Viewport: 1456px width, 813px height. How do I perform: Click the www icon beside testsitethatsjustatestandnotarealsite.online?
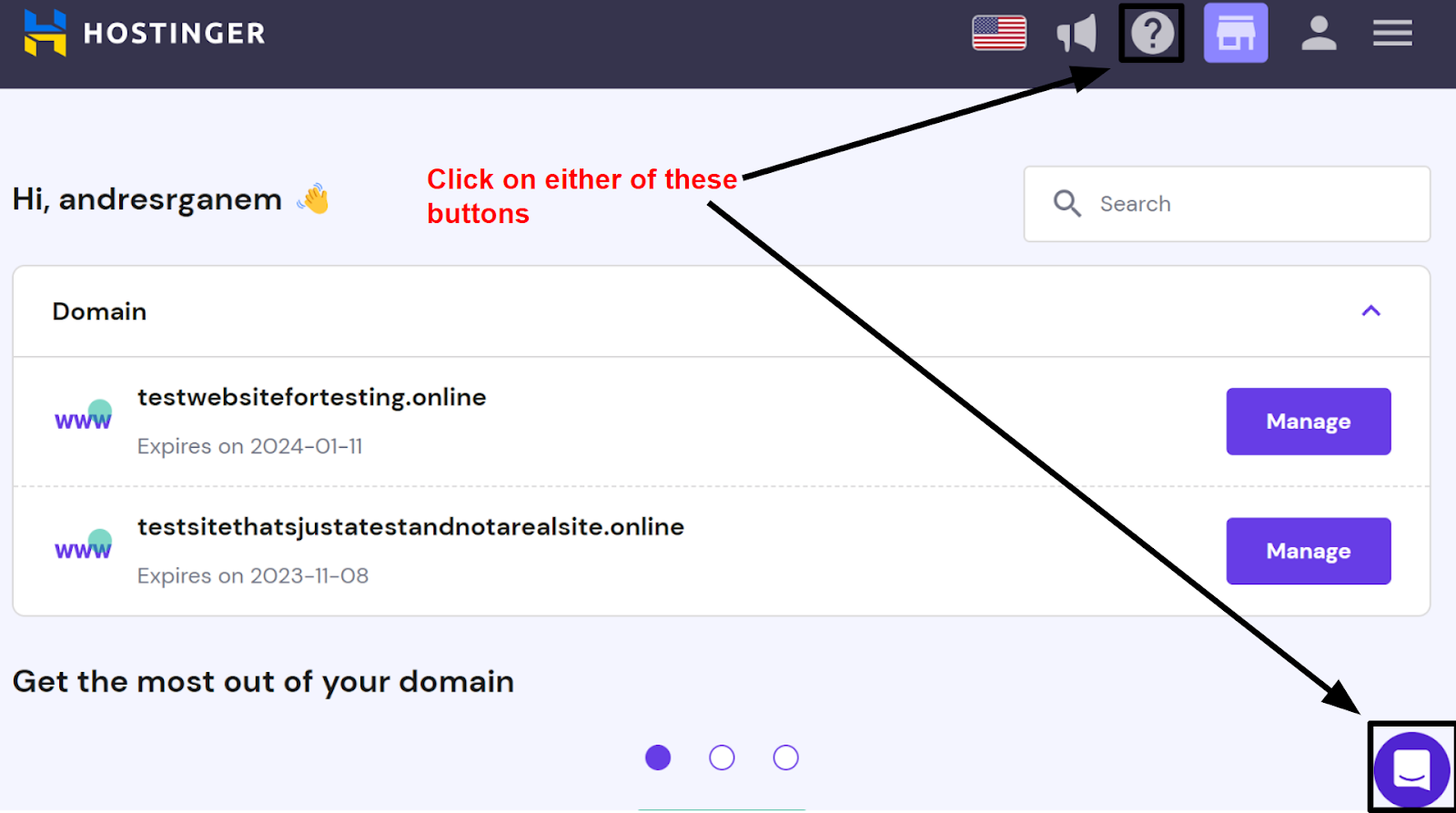point(84,544)
